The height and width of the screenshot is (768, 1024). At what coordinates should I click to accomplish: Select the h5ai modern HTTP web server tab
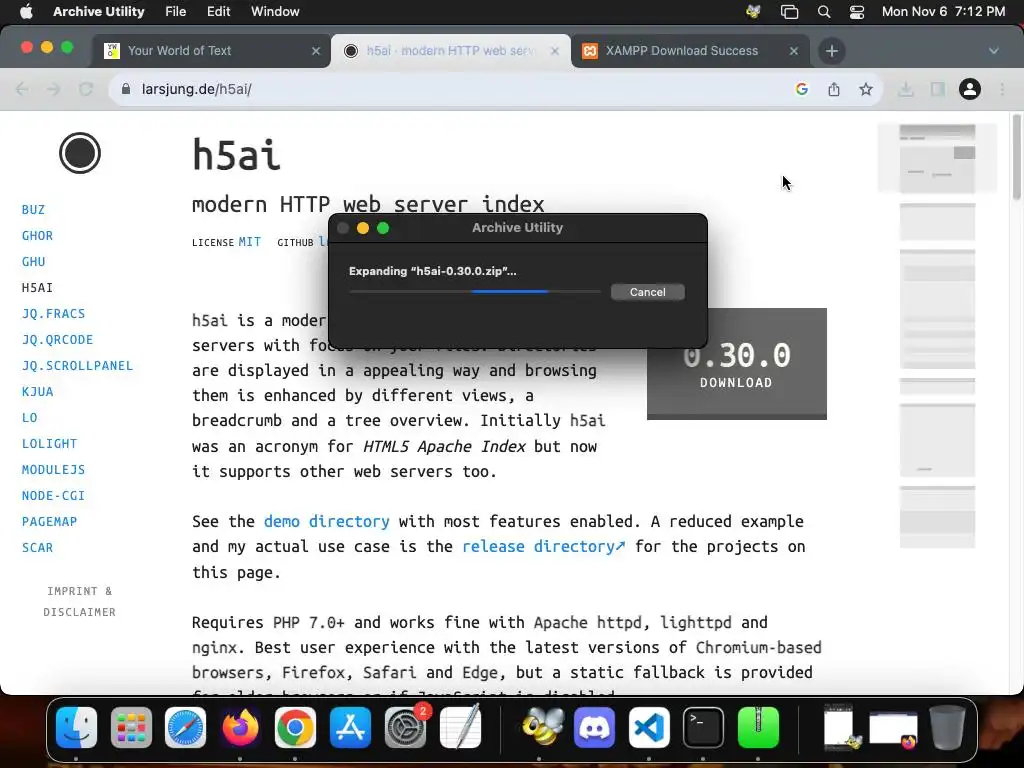(451, 51)
